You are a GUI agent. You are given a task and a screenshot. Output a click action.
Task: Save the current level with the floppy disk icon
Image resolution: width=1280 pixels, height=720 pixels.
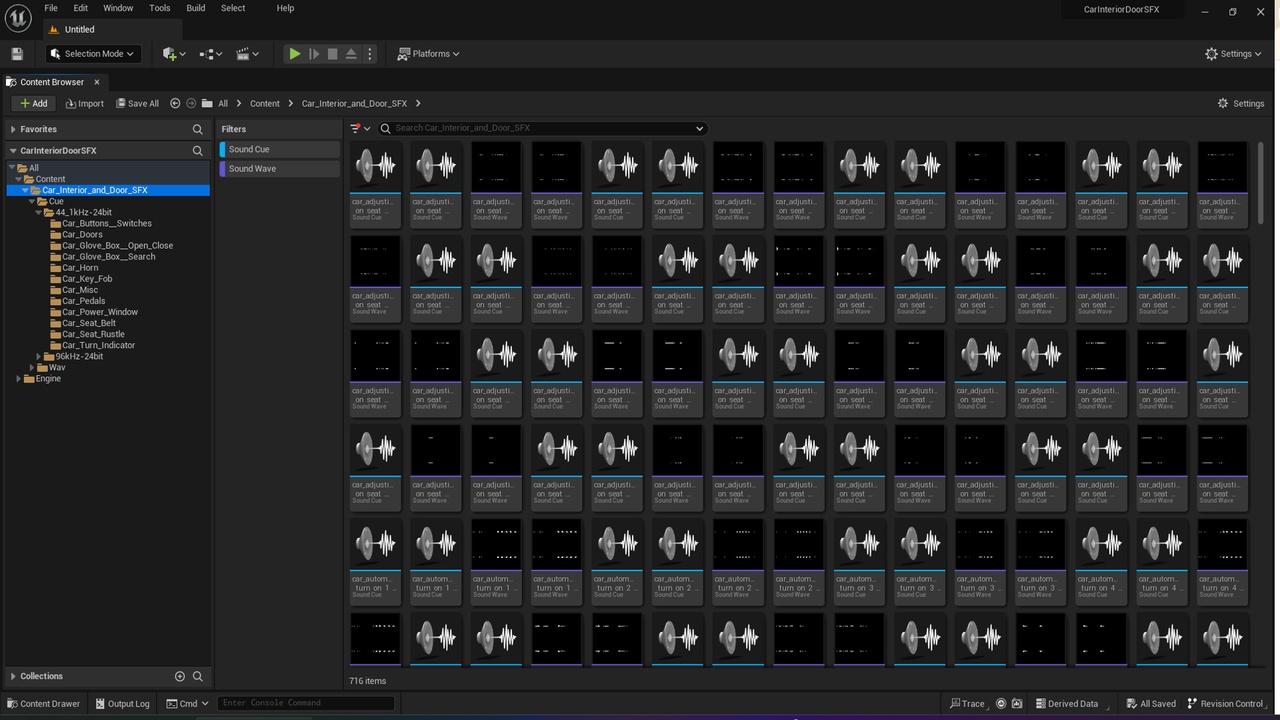point(16,54)
